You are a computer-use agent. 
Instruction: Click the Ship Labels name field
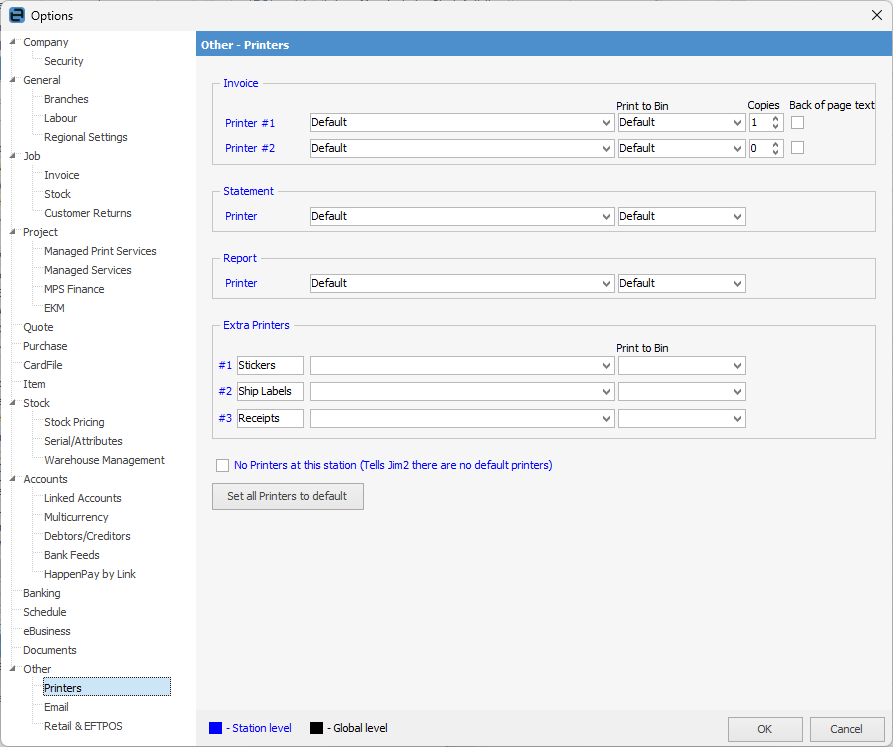click(x=270, y=391)
